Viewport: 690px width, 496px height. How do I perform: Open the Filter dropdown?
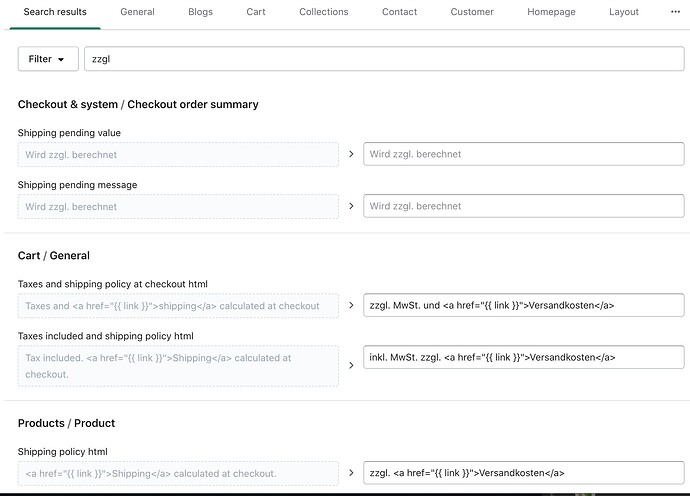pos(47,59)
